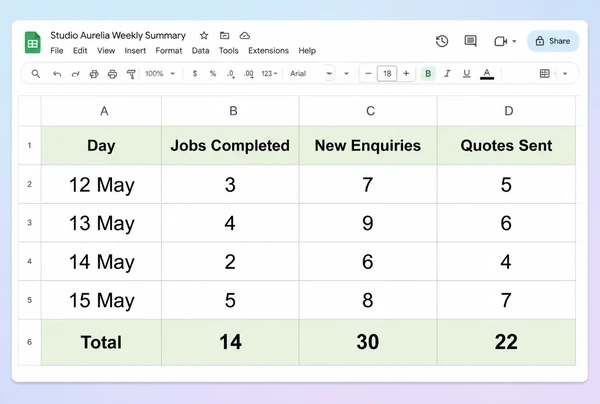The height and width of the screenshot is (404, 600).
Task: Open the 123 number formats dropdown
Action: pos(269,73)
